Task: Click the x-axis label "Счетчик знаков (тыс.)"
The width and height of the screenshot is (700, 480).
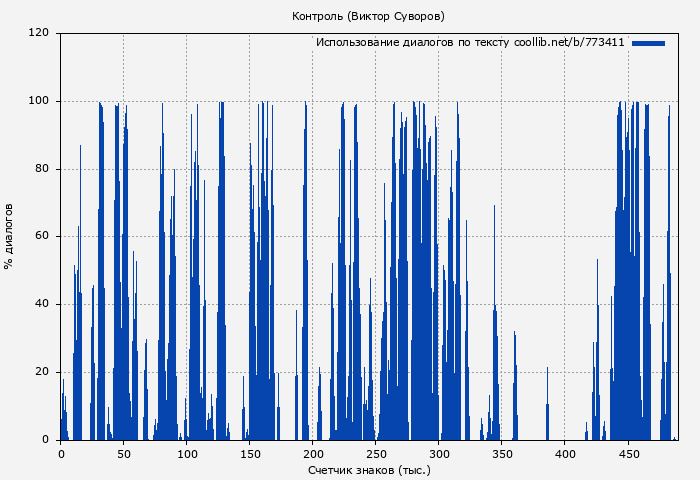Action: [x=369, y=469]
